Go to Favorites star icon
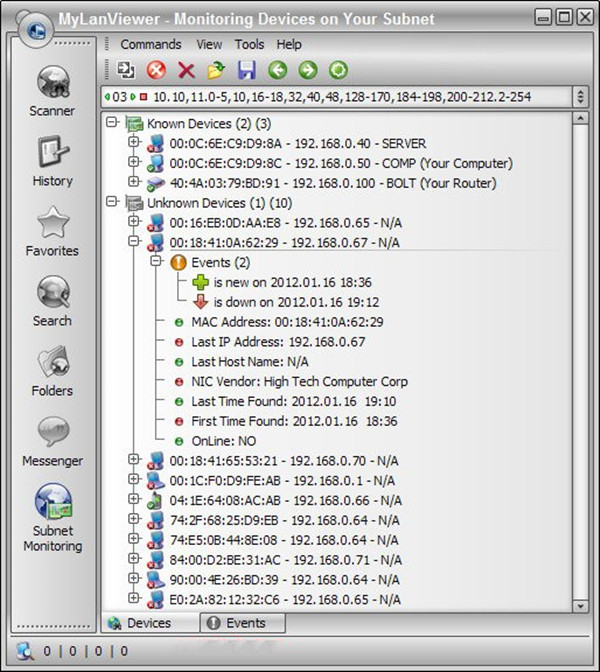Screen dimensions: 600x672 pyautogui.click(x=52, y=231)
